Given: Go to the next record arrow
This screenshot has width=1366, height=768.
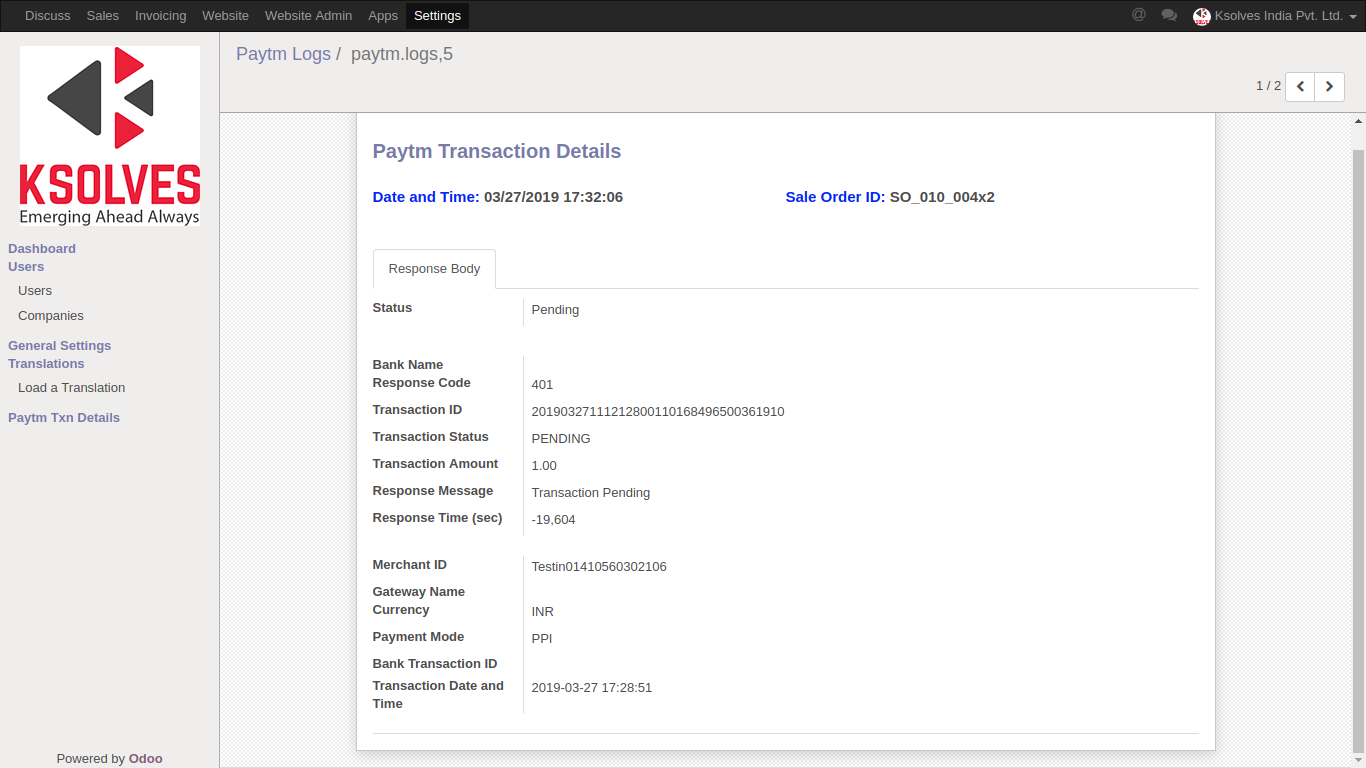Looking at the screenshot, I should [x=1329, y=87].
